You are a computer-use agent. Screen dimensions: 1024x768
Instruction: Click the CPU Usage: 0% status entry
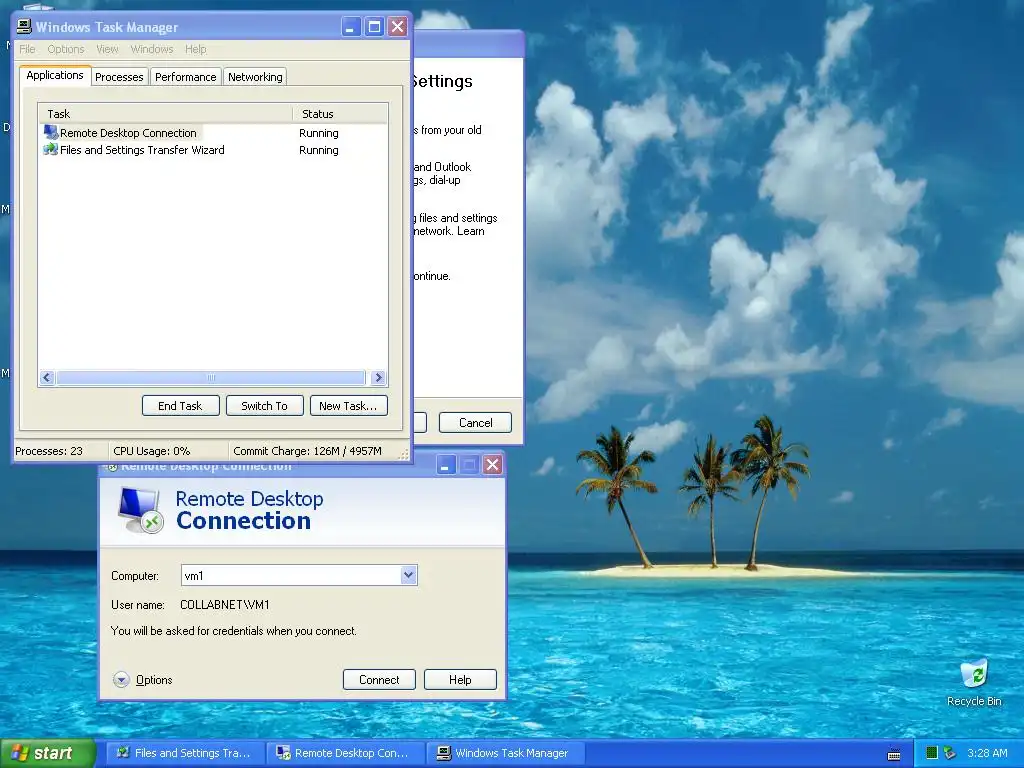(152, 451)
